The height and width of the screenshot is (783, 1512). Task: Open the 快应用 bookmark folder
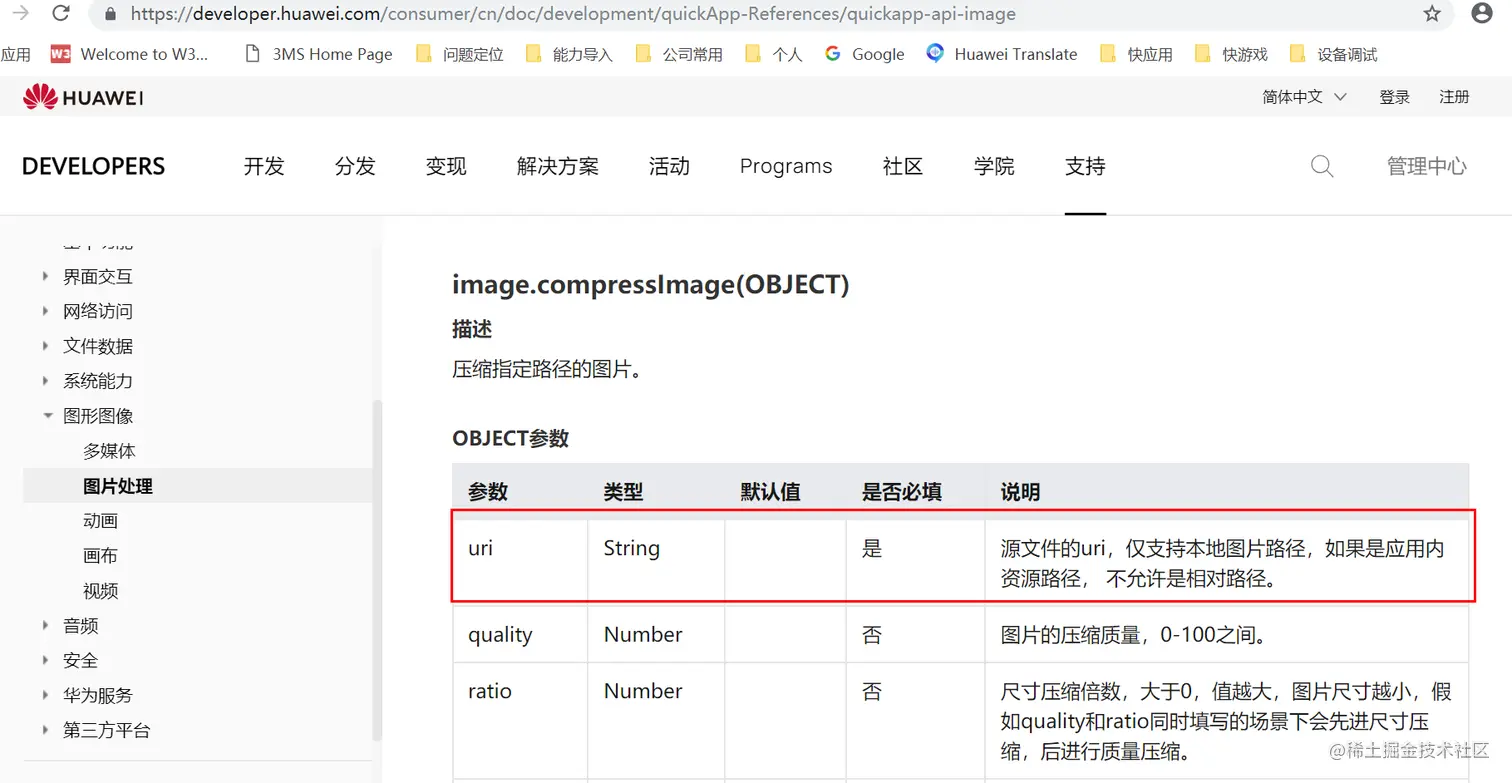point(1136,54)
